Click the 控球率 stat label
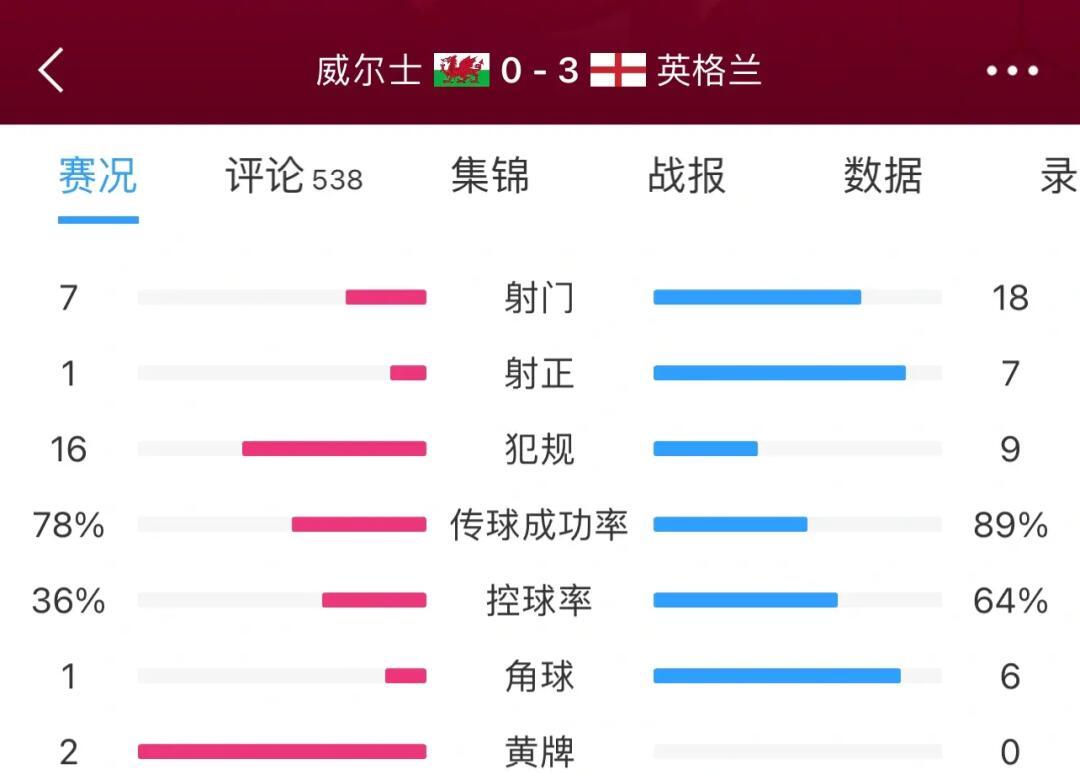This screenshot has height=774, width=1080. (539, 600)
